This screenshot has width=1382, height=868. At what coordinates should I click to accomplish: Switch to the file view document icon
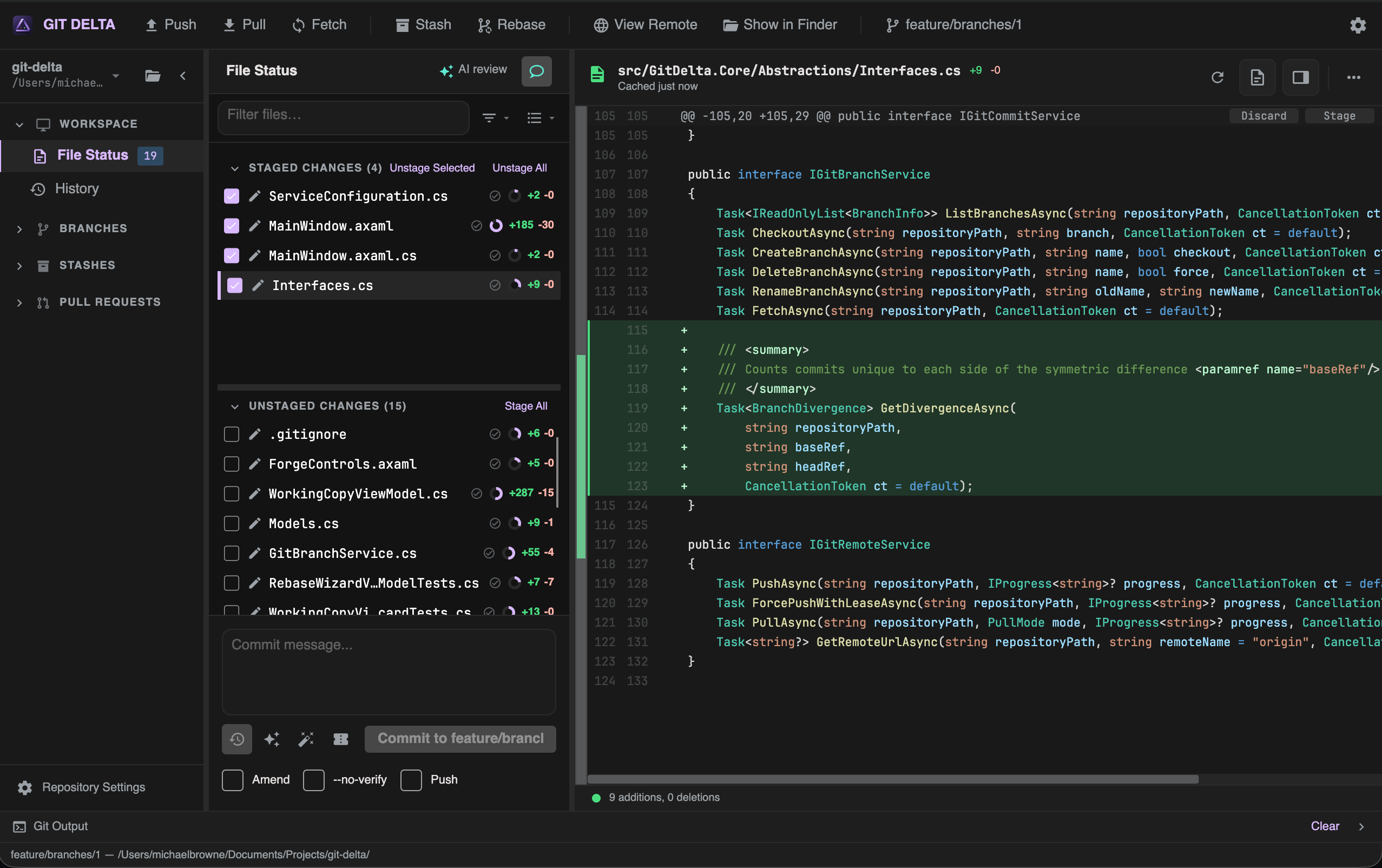[x=1258, y=77]
